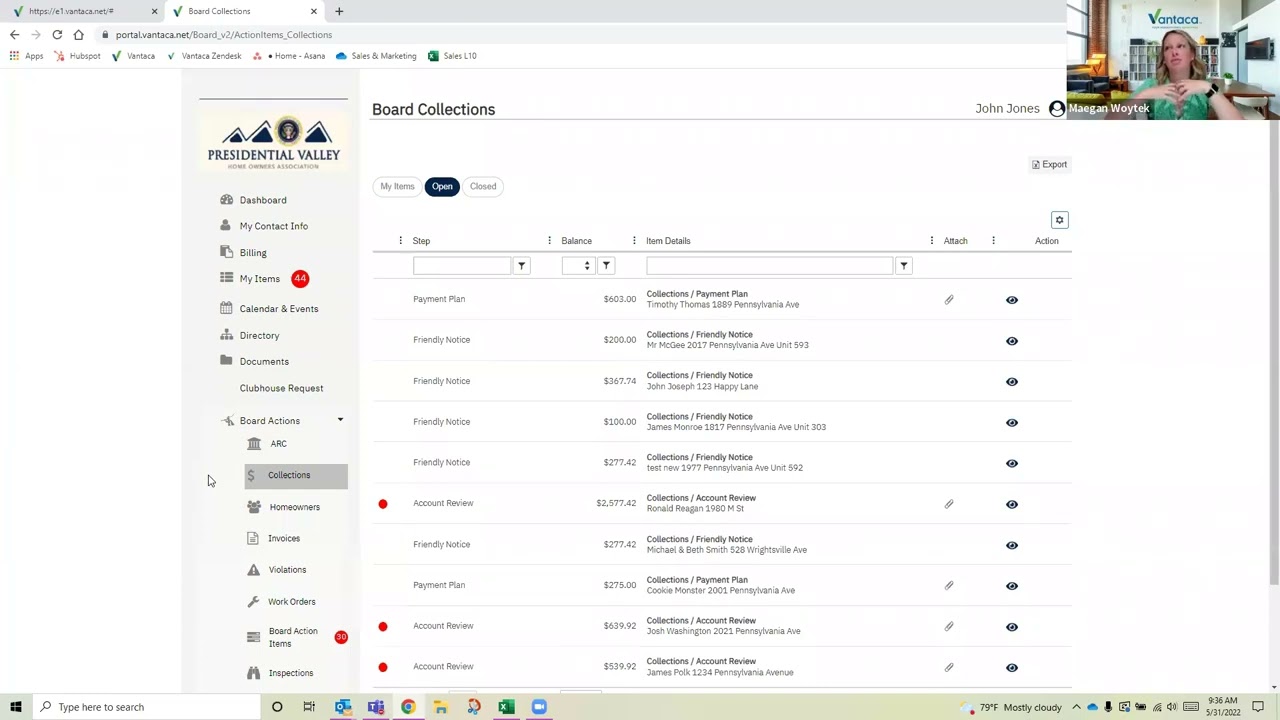Open Chrome from the taskbar

tap(408, 707)
